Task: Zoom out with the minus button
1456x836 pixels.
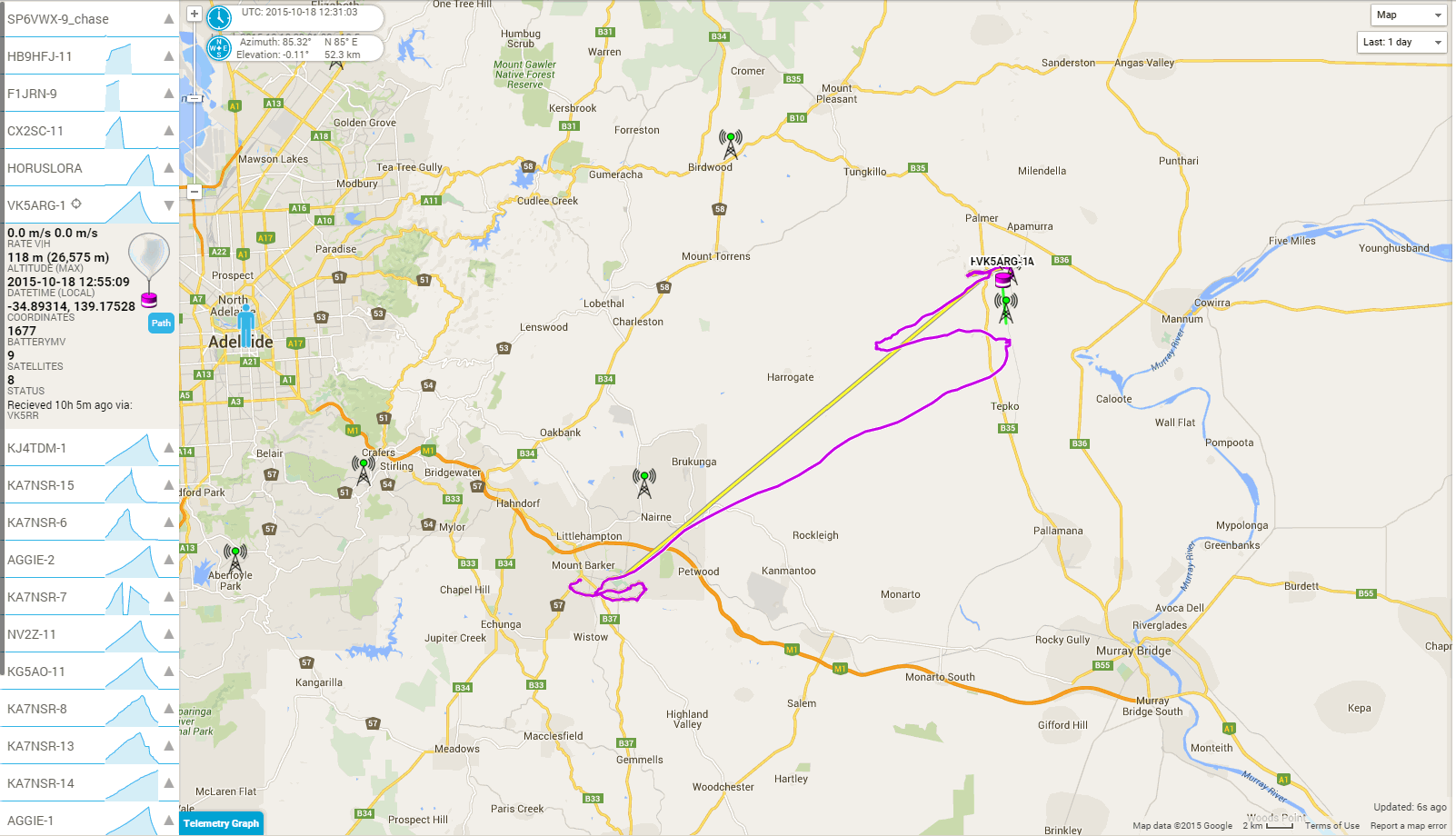Action: pos(194,192)
